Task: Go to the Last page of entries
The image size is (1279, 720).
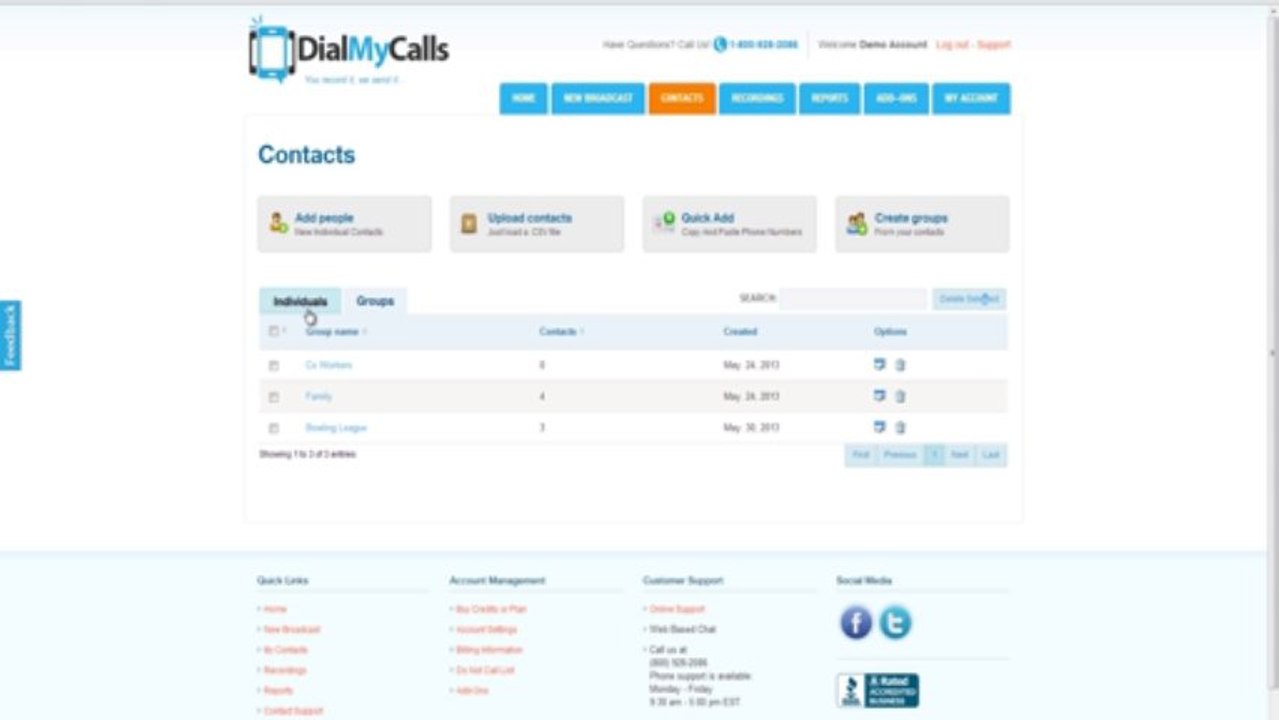Action: point(991,455)
